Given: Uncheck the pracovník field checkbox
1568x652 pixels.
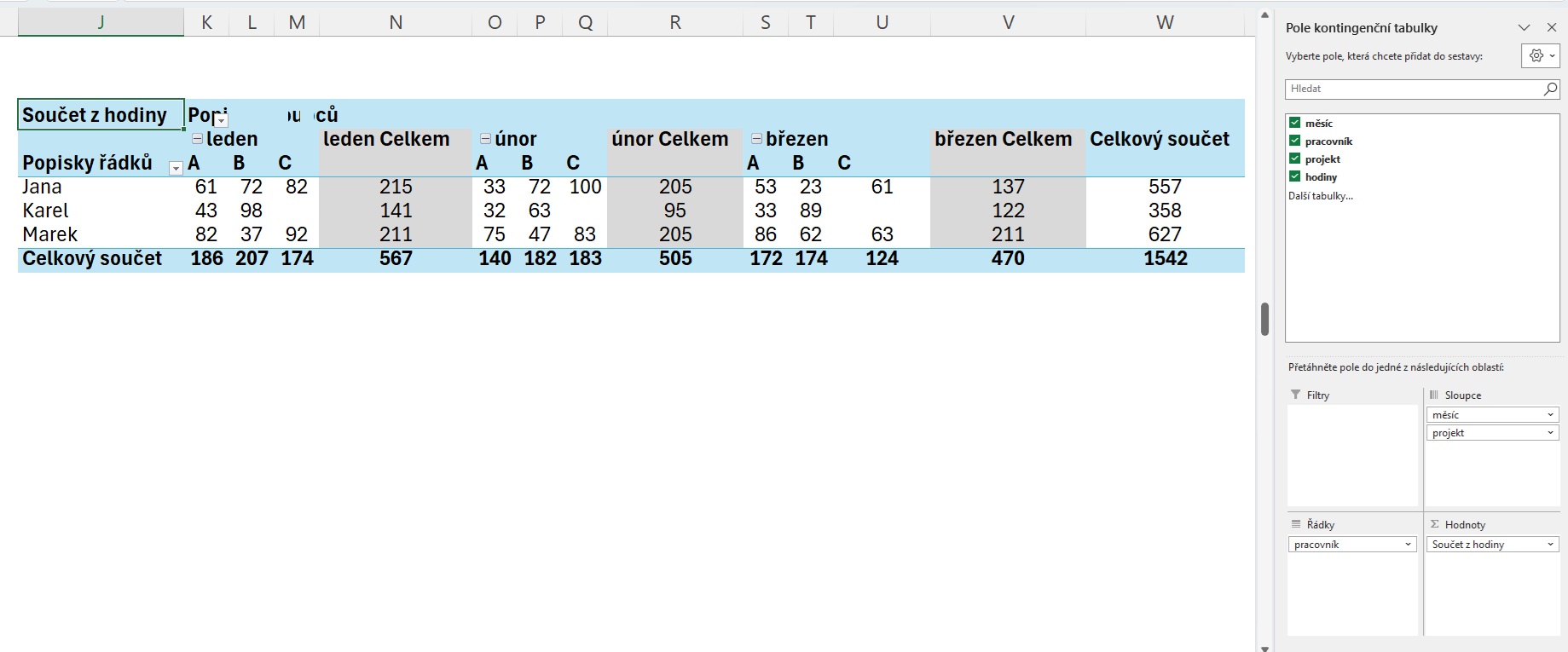Looking at the screenshot, I should (x=1294, y=141).
